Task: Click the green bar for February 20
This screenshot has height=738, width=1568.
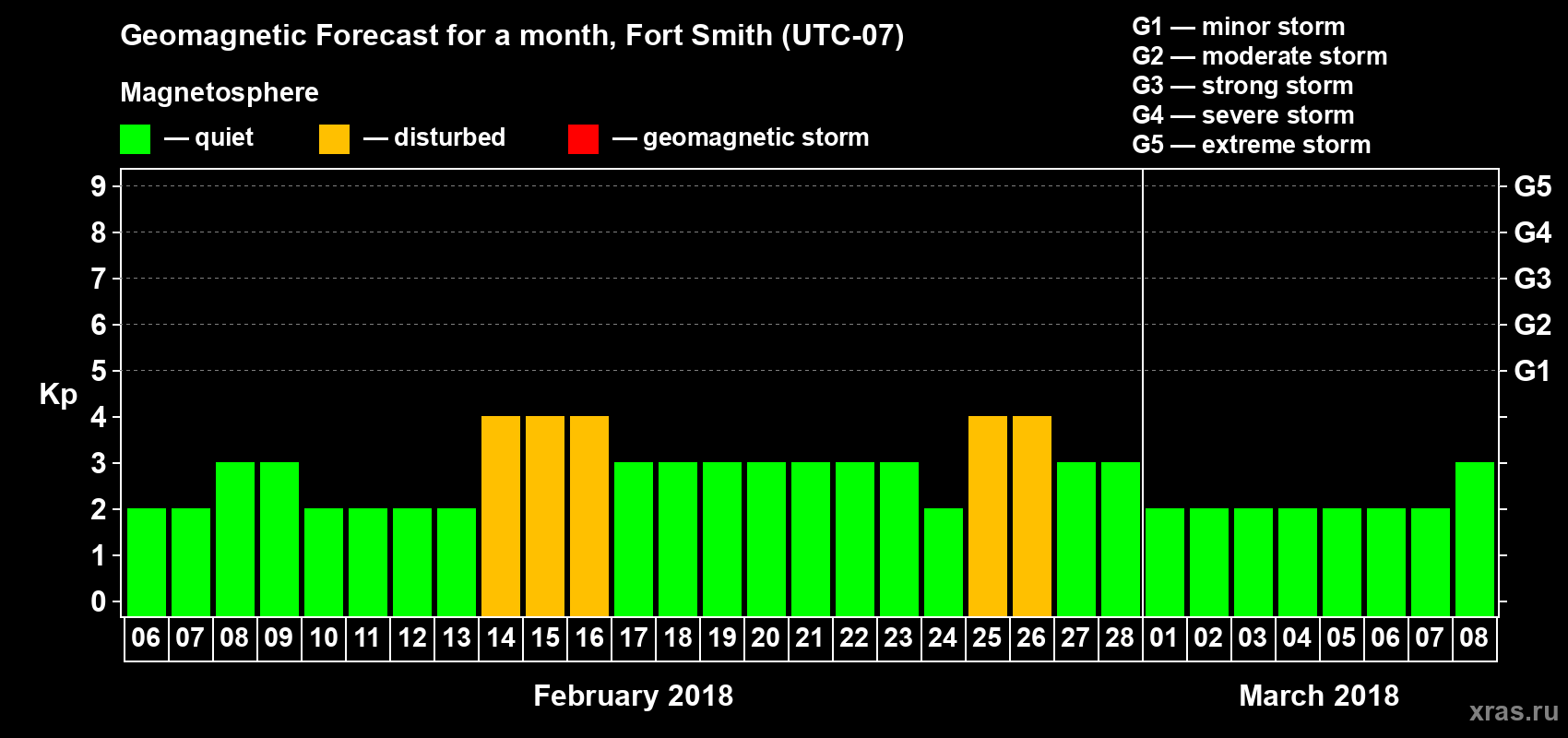Action: coord(766,539)
